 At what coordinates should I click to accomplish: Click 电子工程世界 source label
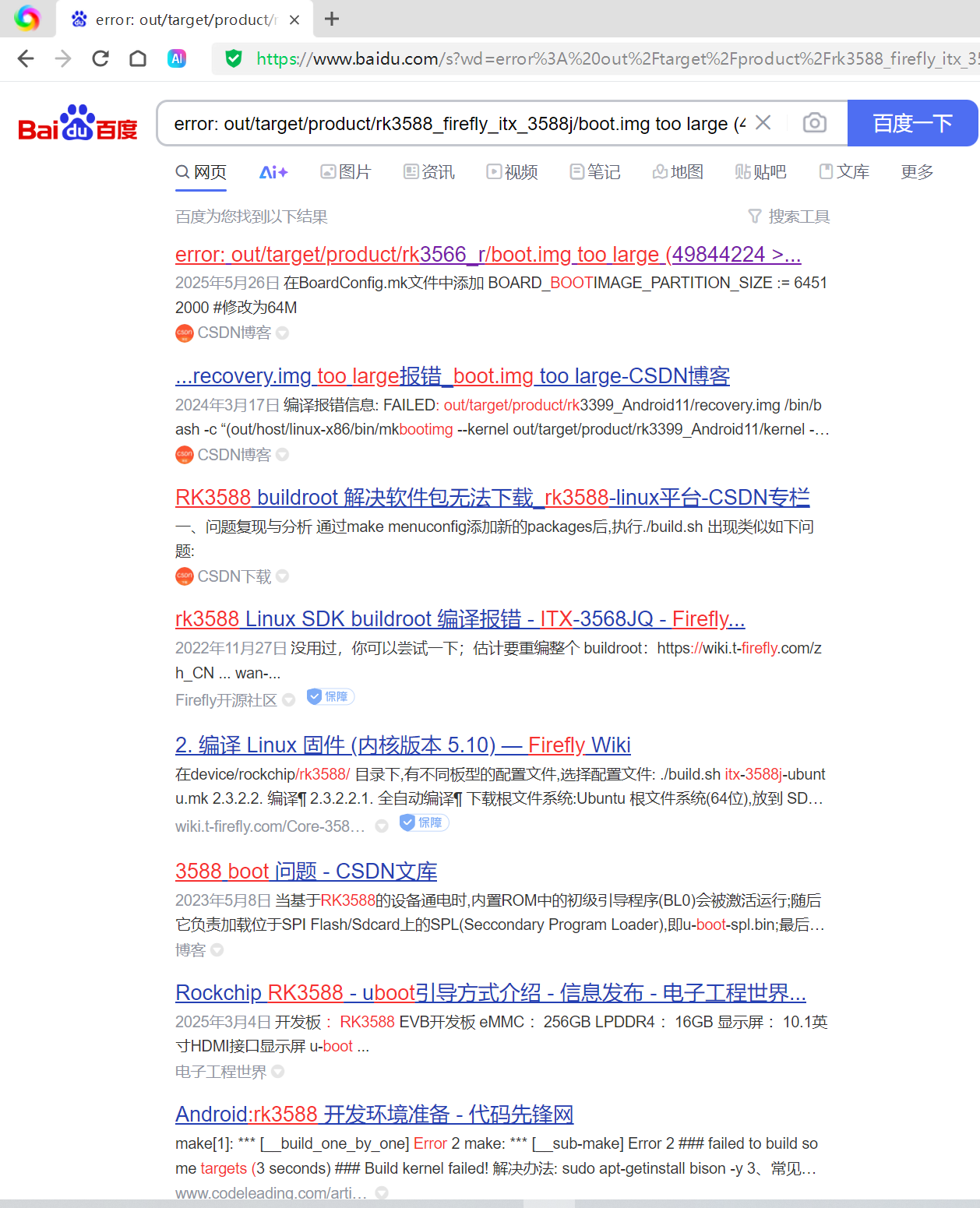click(x=220, y=1072)
